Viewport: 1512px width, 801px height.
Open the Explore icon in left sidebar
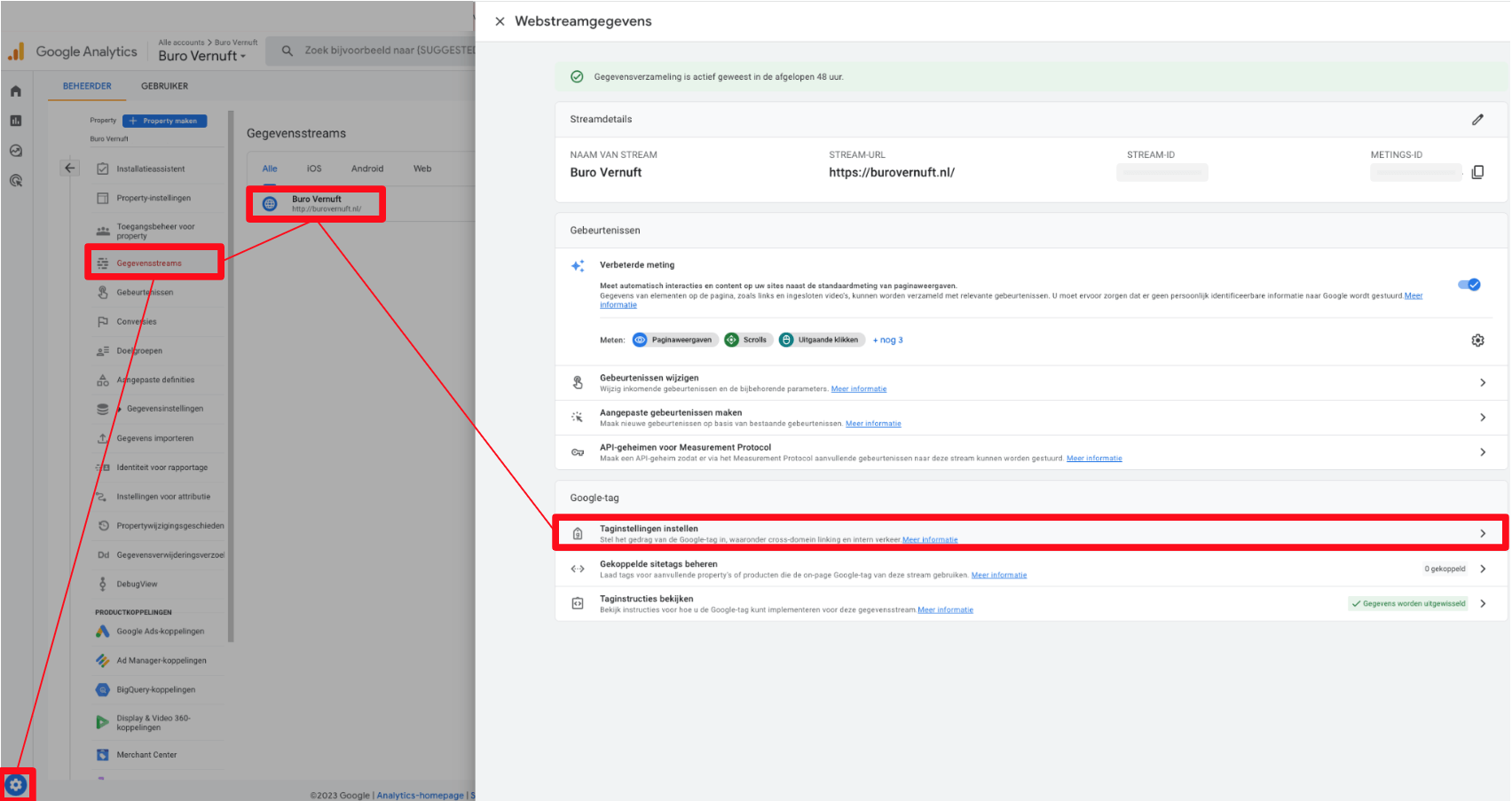click(16, 151)
